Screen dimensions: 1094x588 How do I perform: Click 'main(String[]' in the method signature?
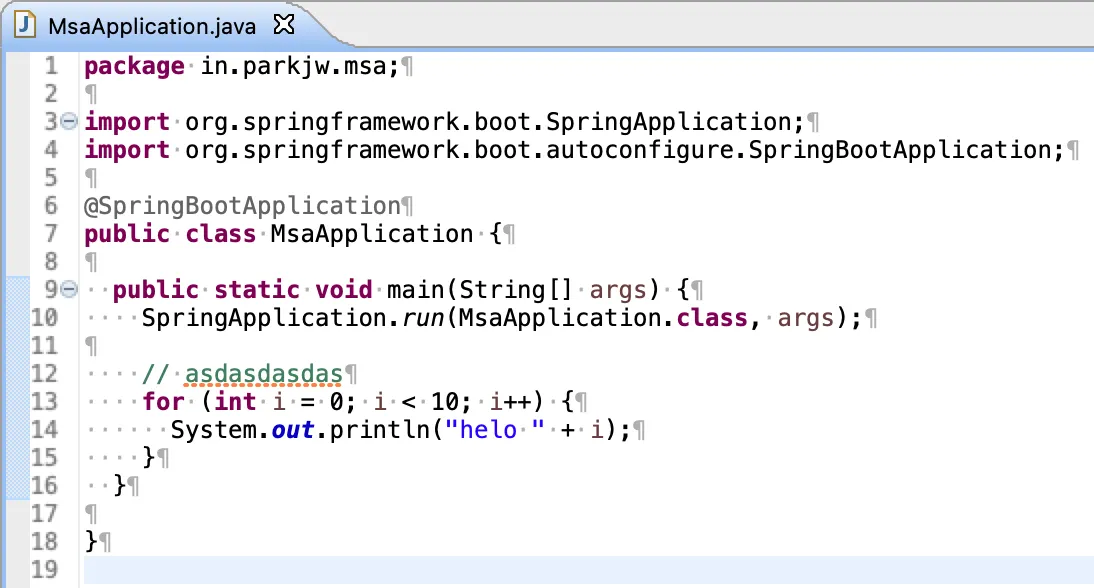click(480, 289)
